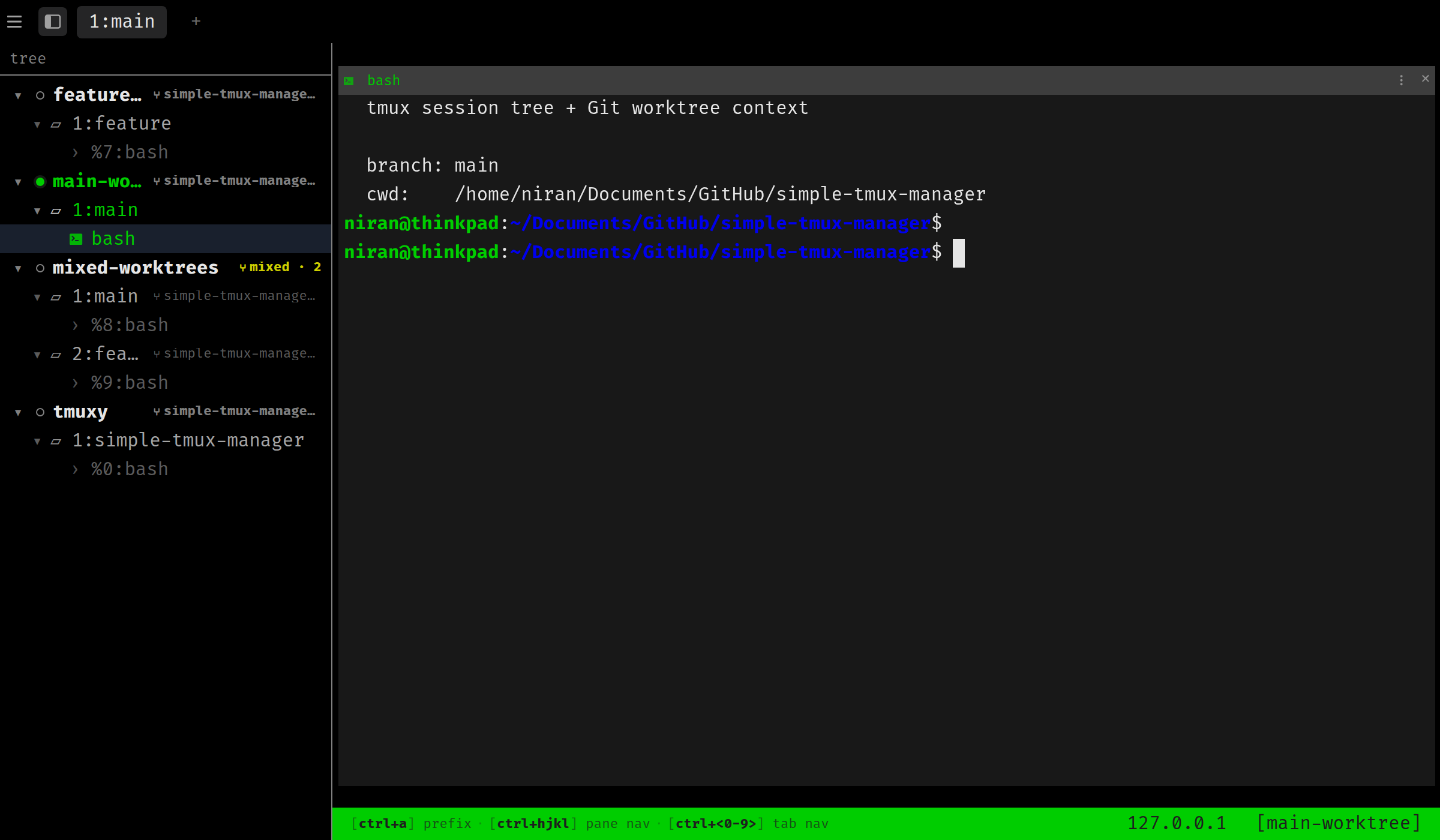This screenshot has width=1440, height=840.
Task: Click the tmuxy session circle
Action: click(40, 412)
